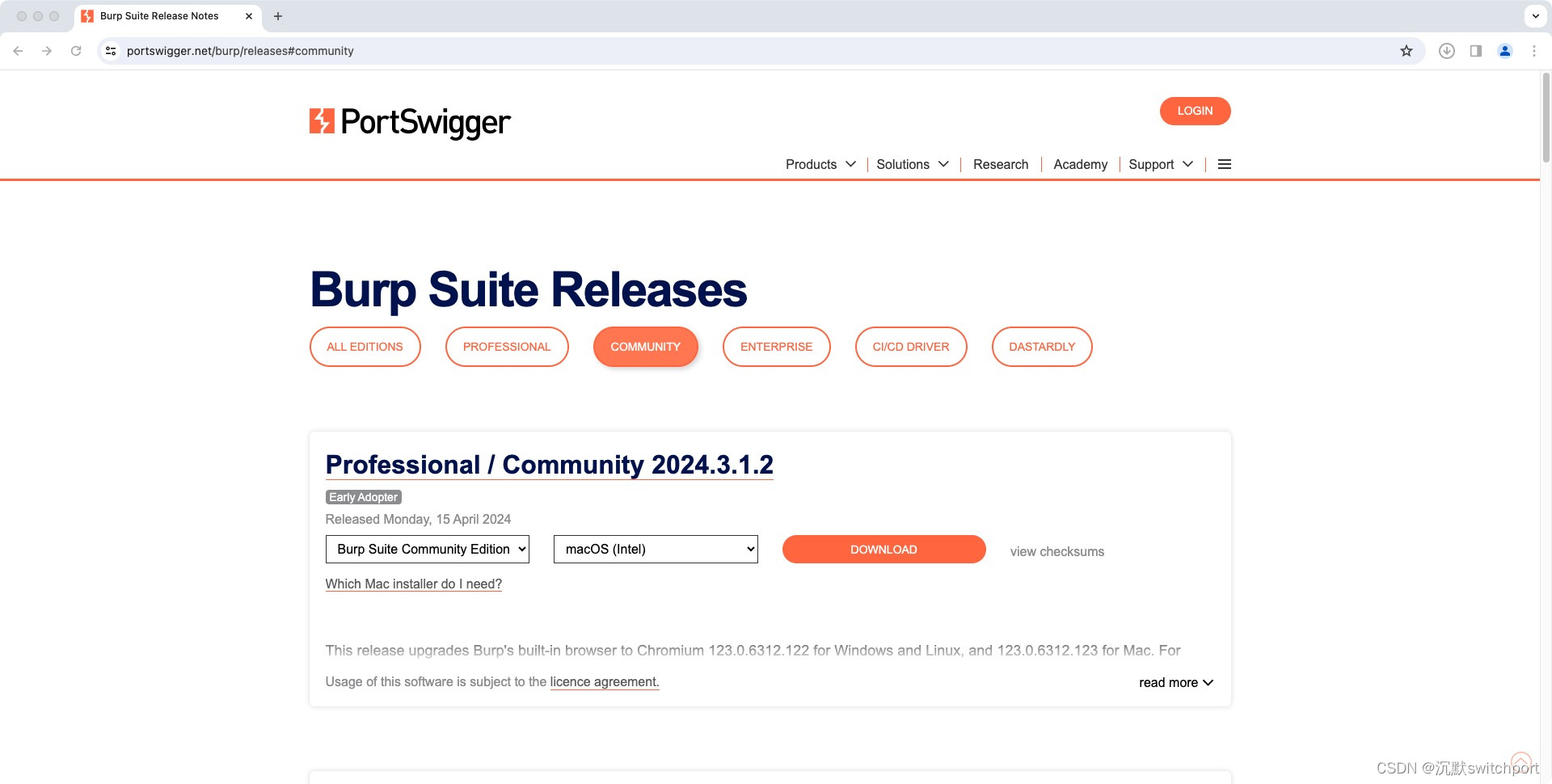
Task: Select the Burp Suite Release Notes browser tab
Action: pos(168,16)
